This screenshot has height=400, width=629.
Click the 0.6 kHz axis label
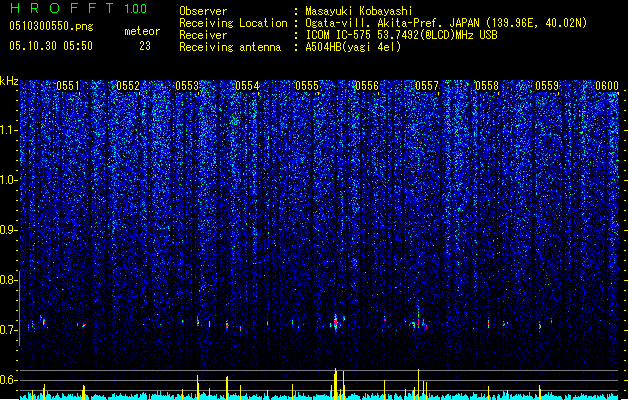point(9,380)
